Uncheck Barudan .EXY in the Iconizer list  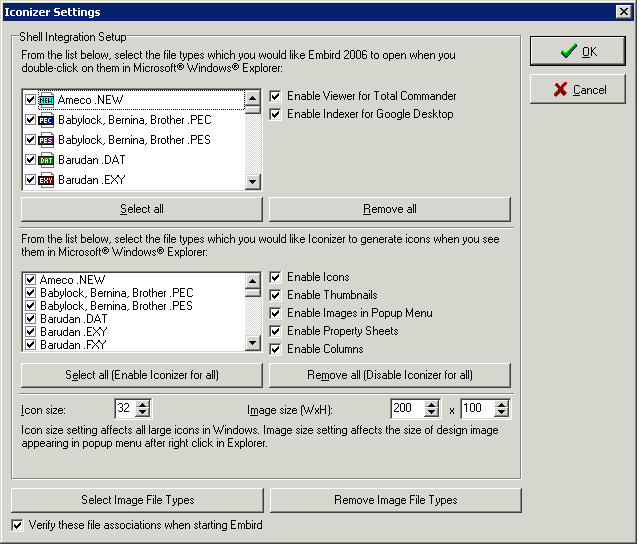30,332
